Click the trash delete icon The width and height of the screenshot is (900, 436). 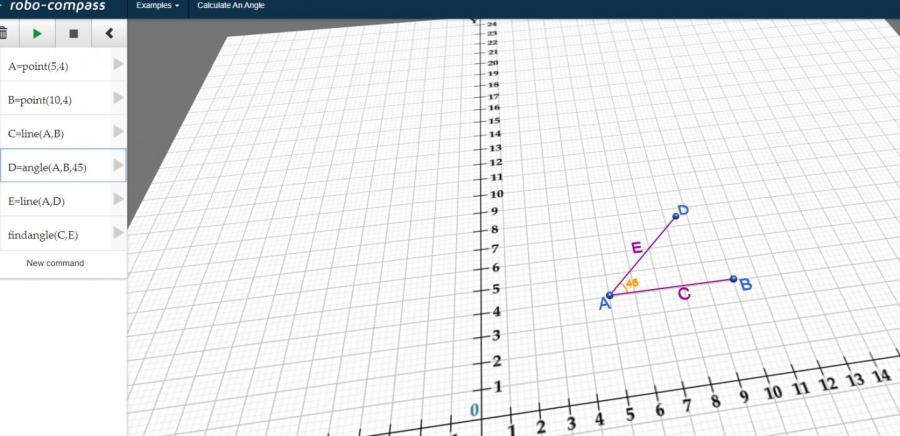coord(4,33)
